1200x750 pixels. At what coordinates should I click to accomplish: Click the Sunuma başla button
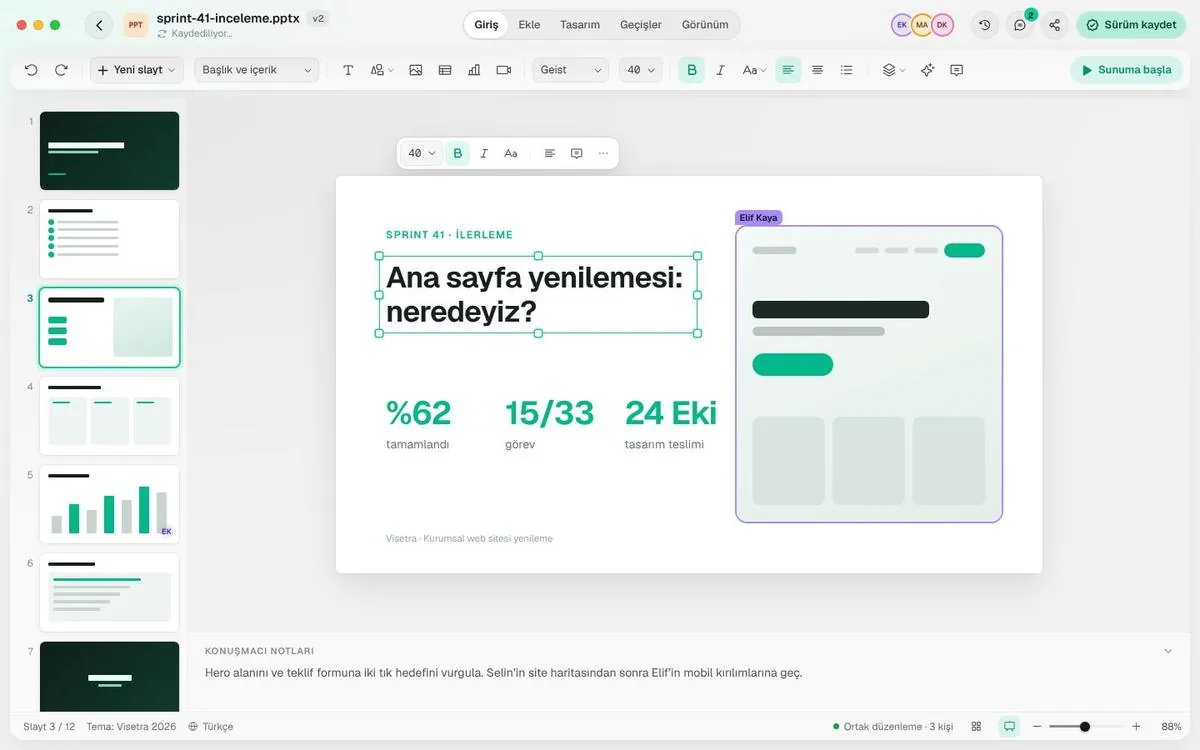1126,70
